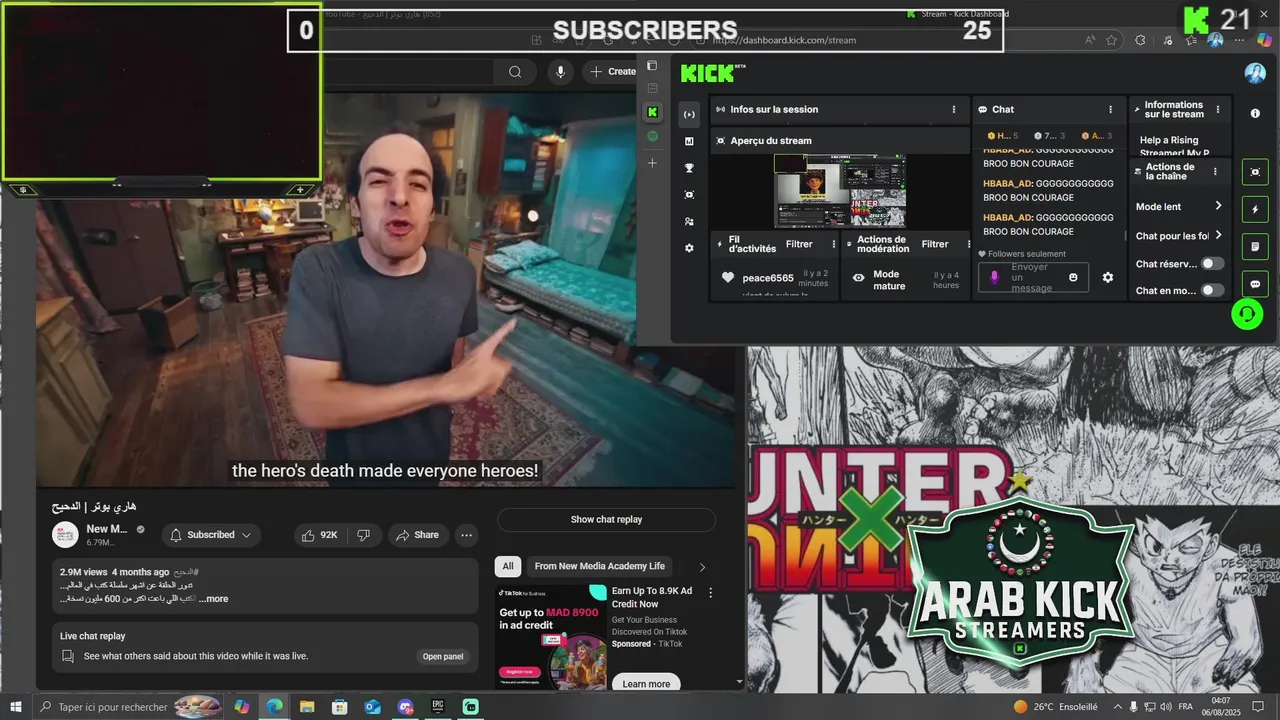Viewport: 1280px width, 720px height.
Task: Open Outlook from the taskbar
Action: [x=373, y=706]
